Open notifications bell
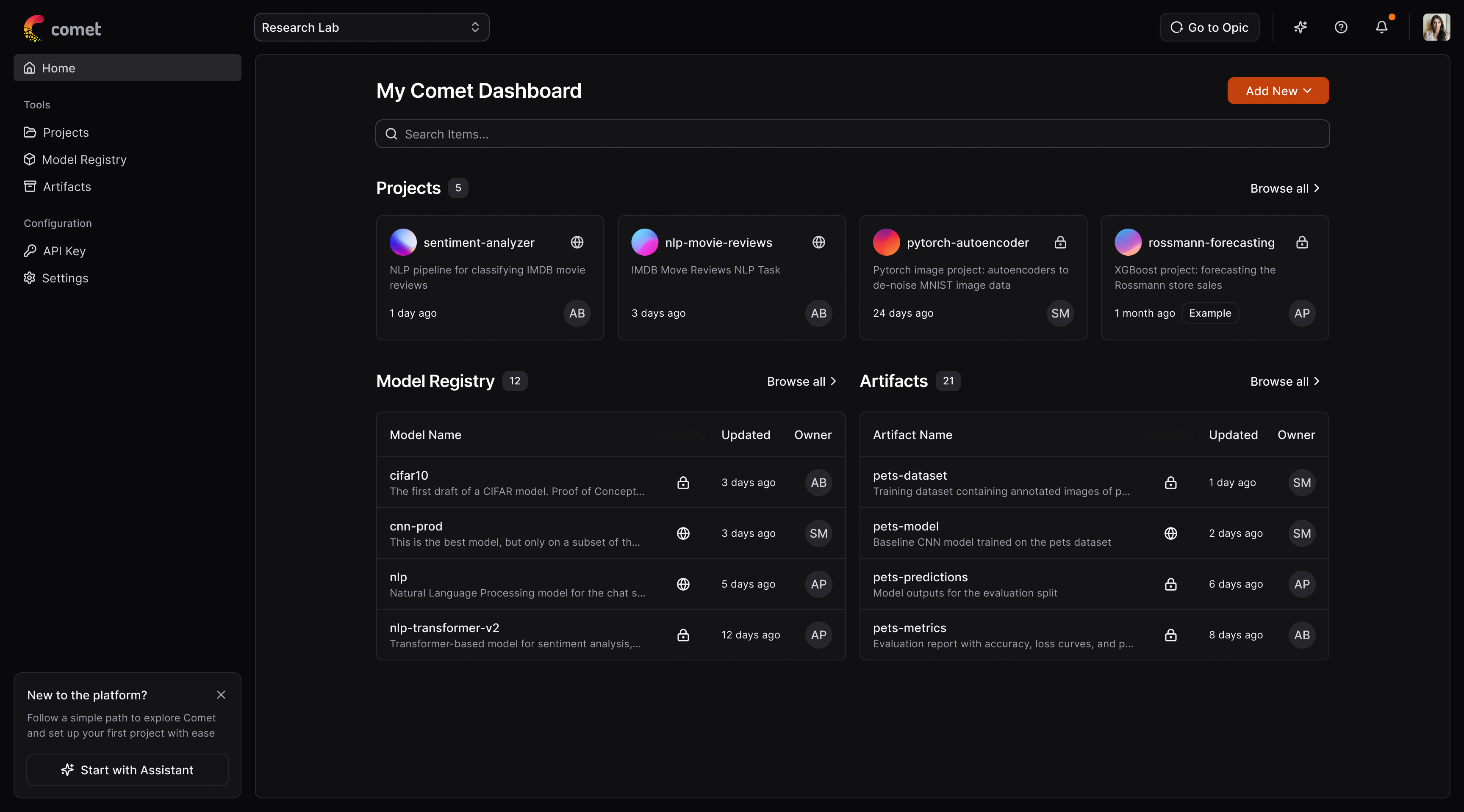This screenshot has width=1464, height=812. click(1381, 27)
